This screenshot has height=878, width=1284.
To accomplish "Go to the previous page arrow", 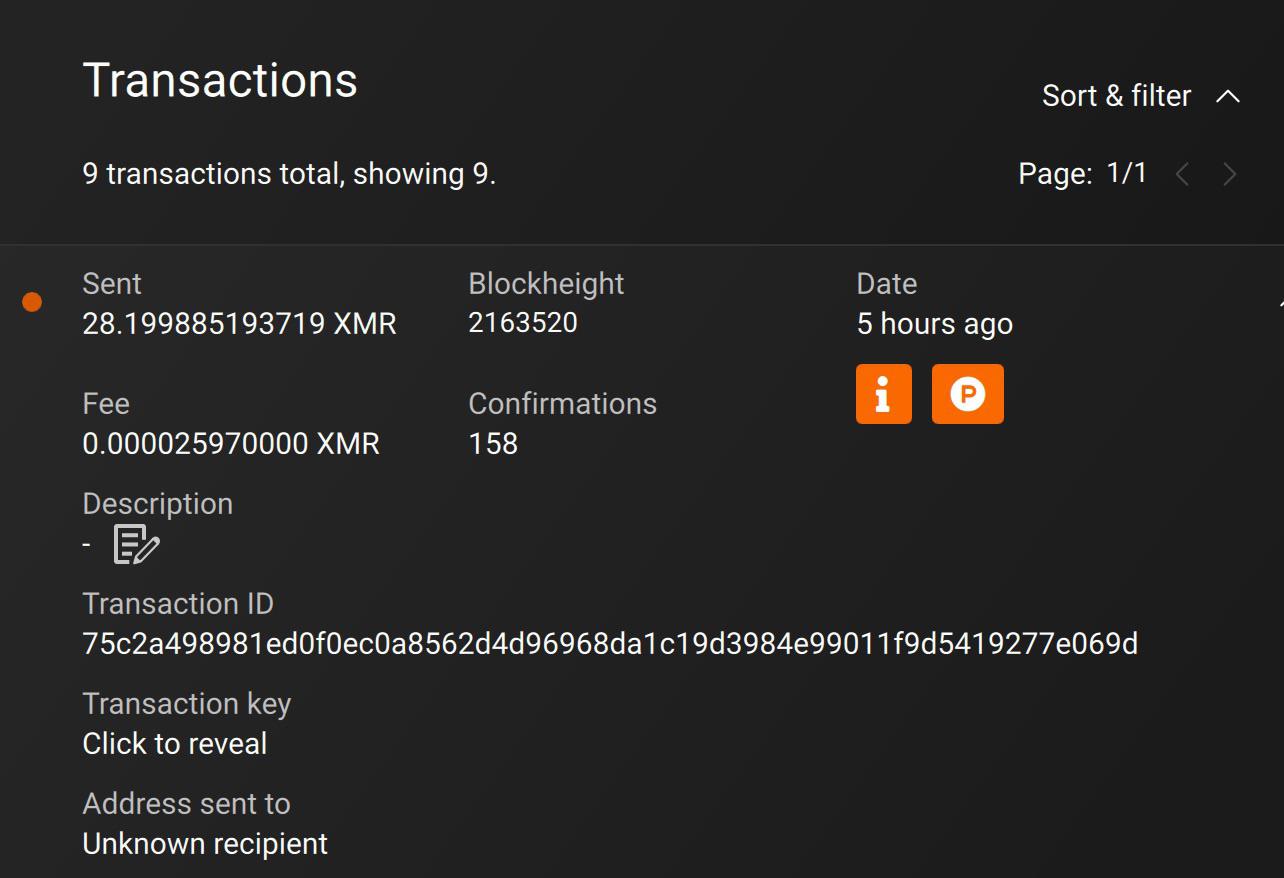I will click(x=1183, y=175).
